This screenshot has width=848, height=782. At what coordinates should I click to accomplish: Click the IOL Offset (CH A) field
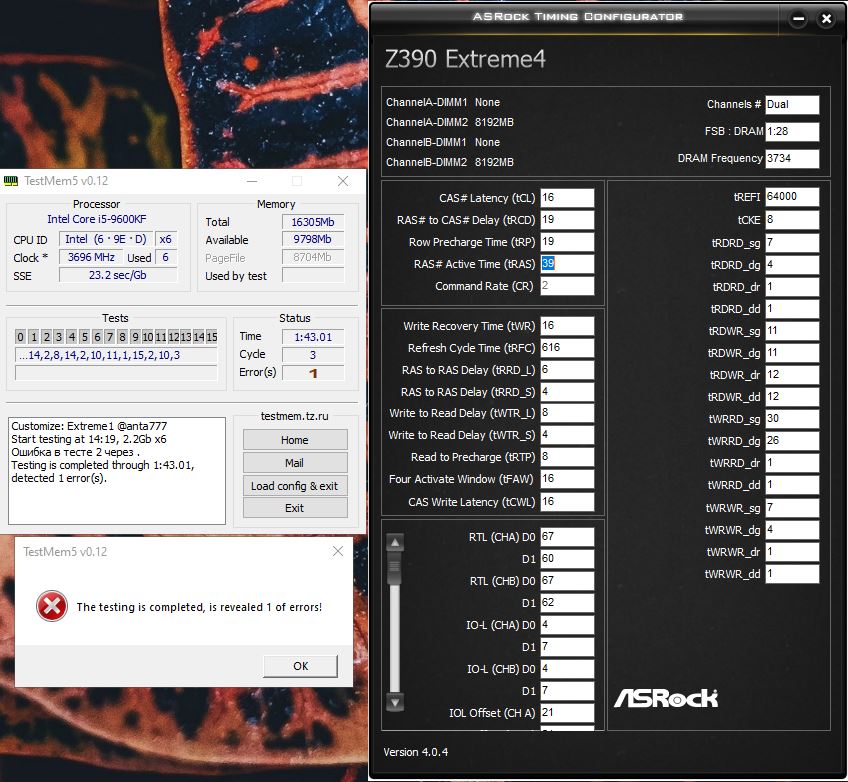(x=567, y=712)
